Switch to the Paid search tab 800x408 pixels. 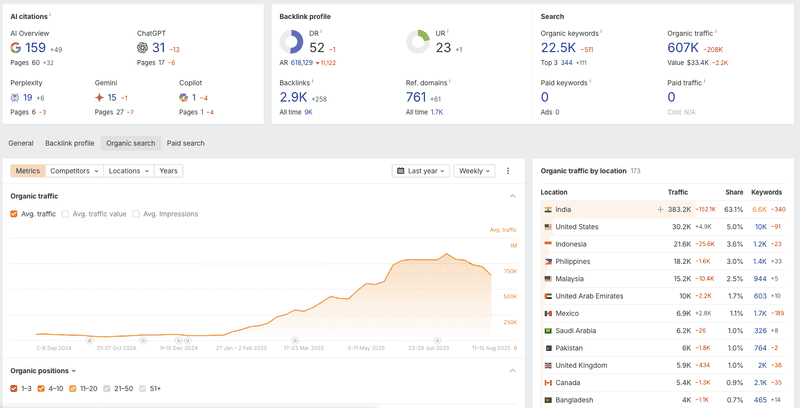[x=186, y=143]
